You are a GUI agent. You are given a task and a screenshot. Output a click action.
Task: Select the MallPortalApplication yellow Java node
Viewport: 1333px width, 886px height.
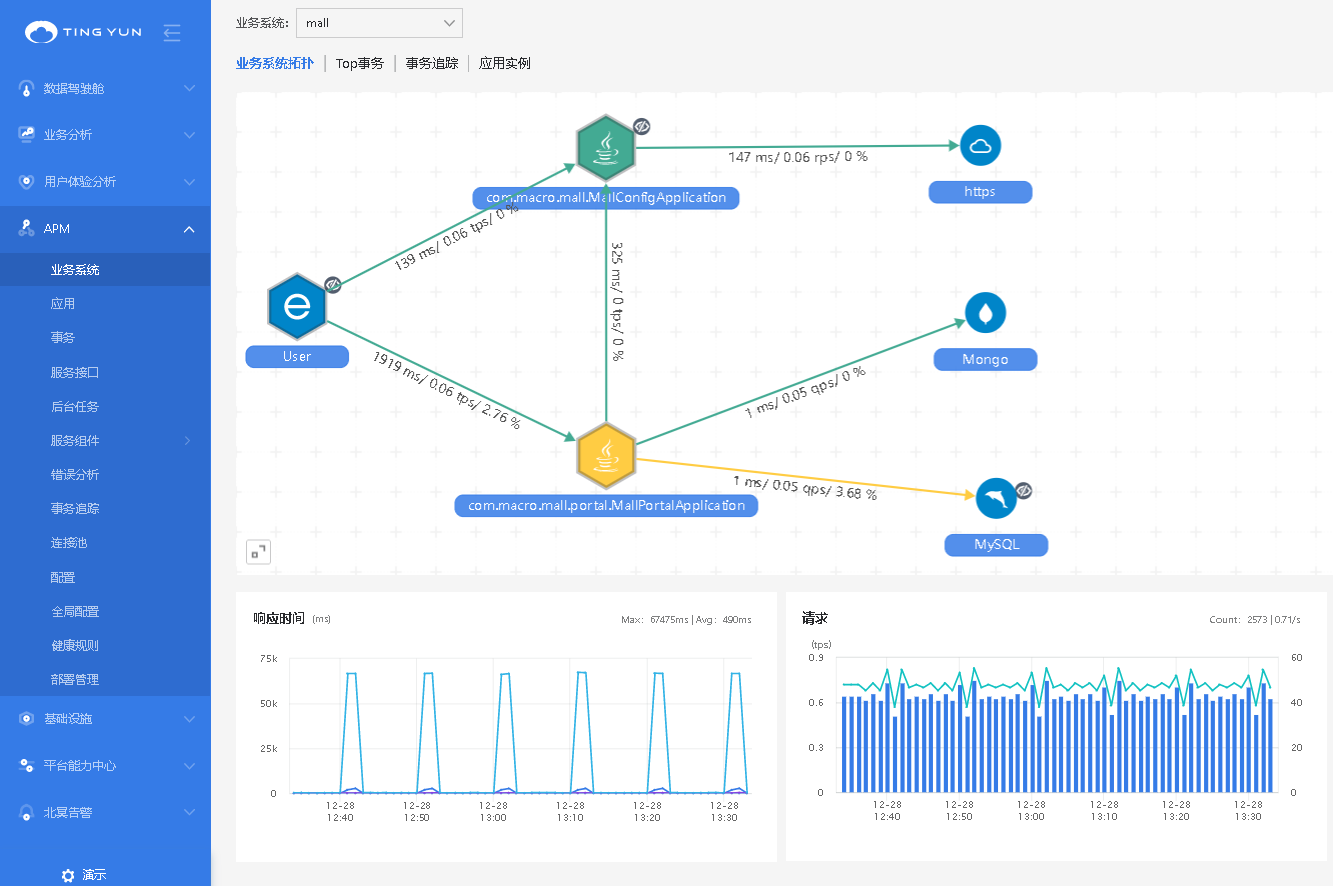point(606,454)
